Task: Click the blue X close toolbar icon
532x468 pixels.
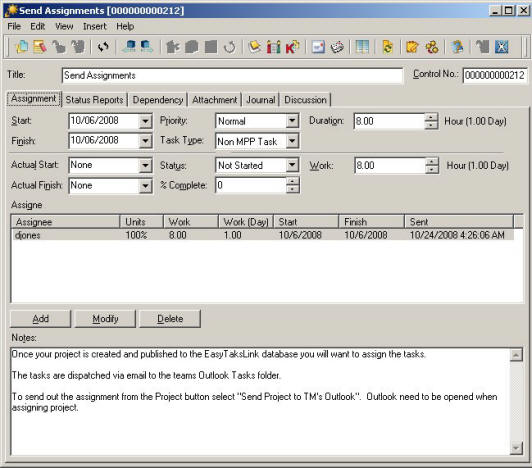Action: click(501, 47)
